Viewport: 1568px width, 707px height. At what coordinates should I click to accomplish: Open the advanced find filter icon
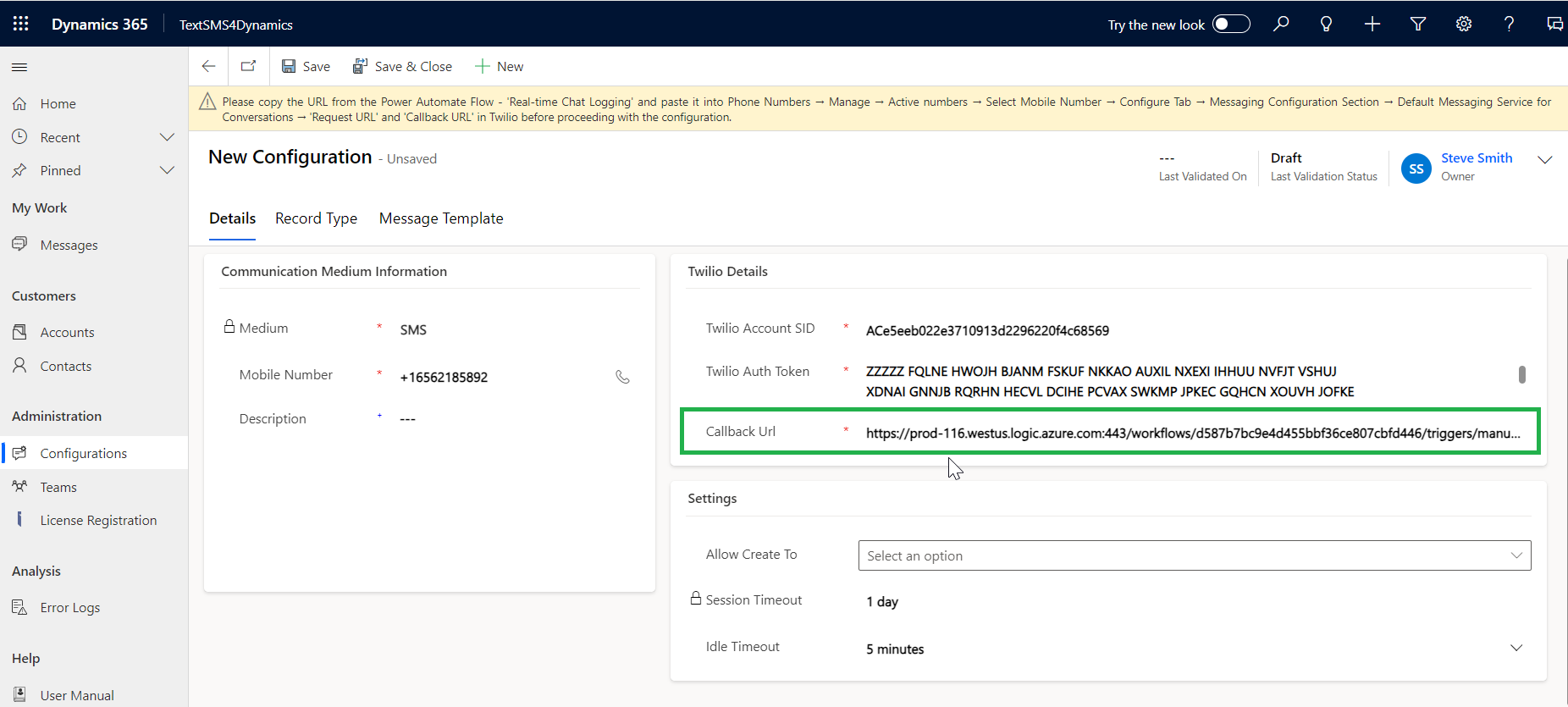click(1417, 24)
